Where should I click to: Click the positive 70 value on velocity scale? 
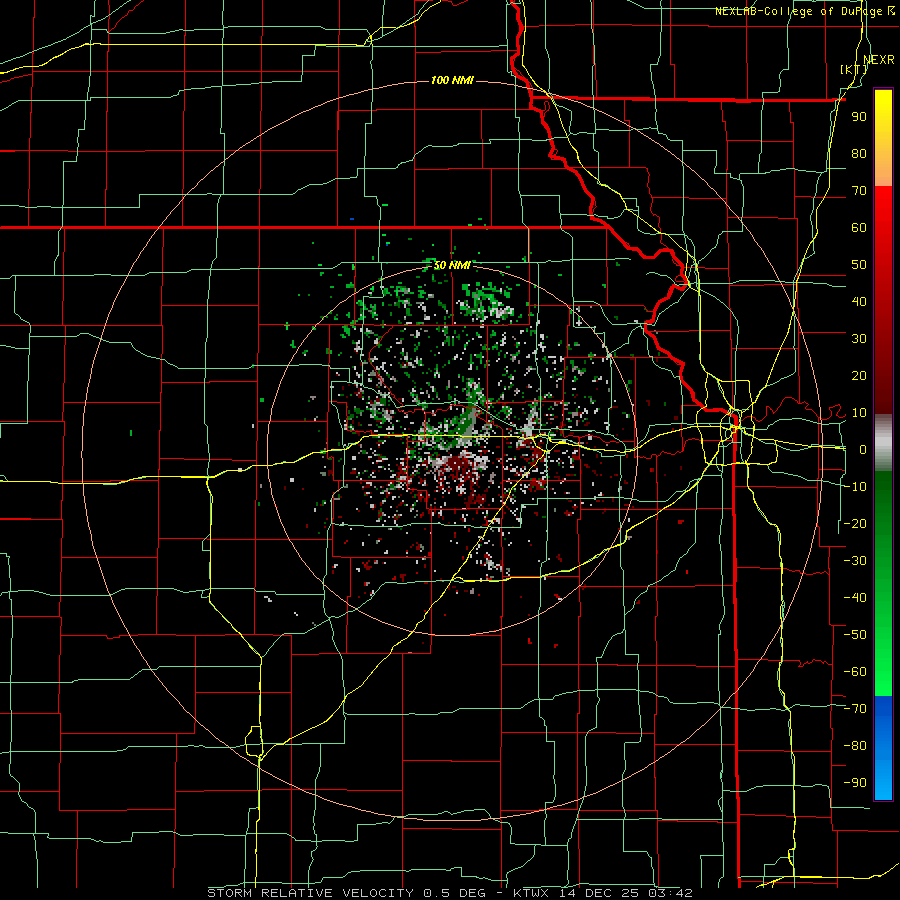859,191
